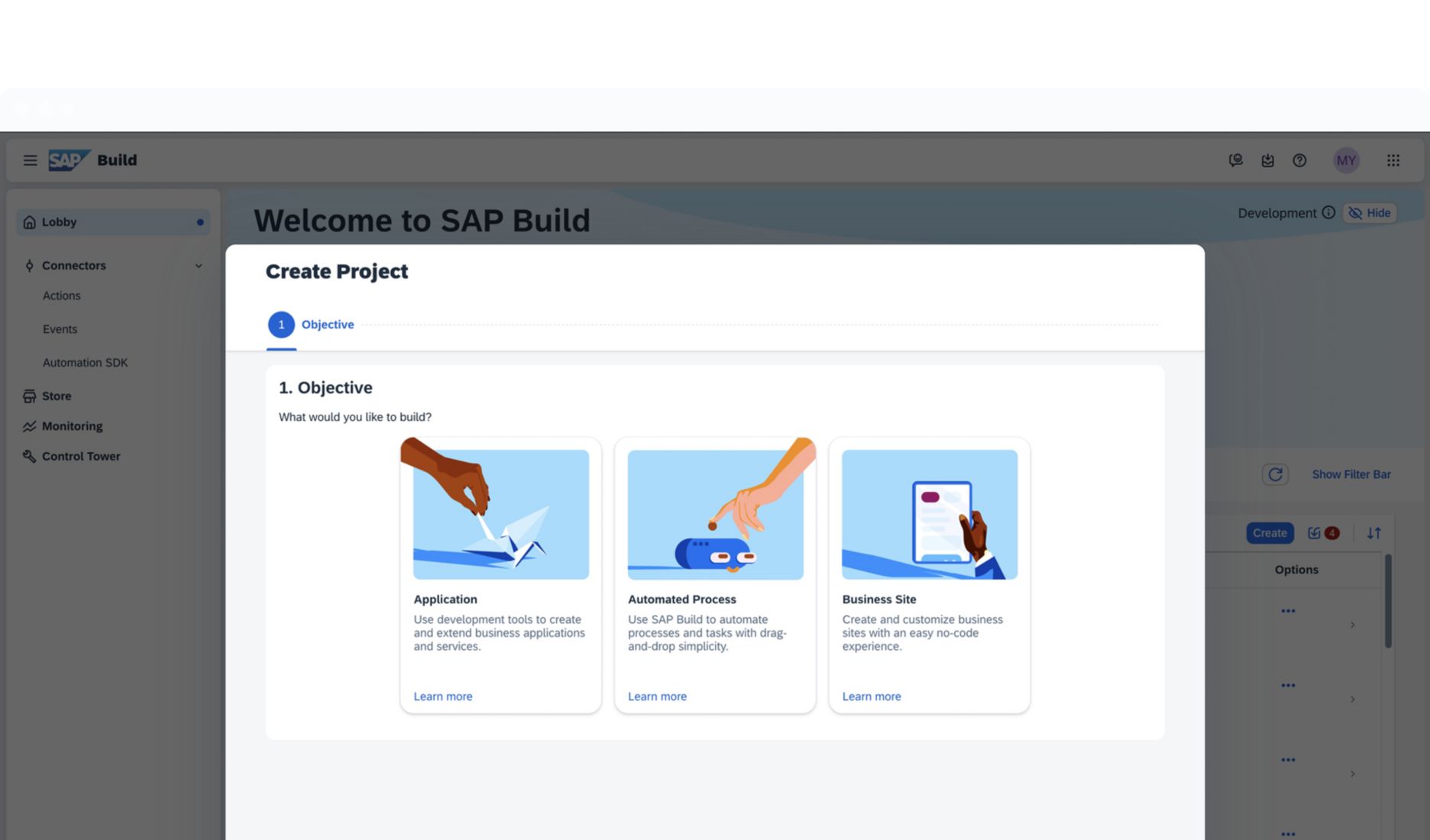Click the tasks icon with red badge 4
The width and height of the screenshot is (1430, 840).
click(1321, 533)
